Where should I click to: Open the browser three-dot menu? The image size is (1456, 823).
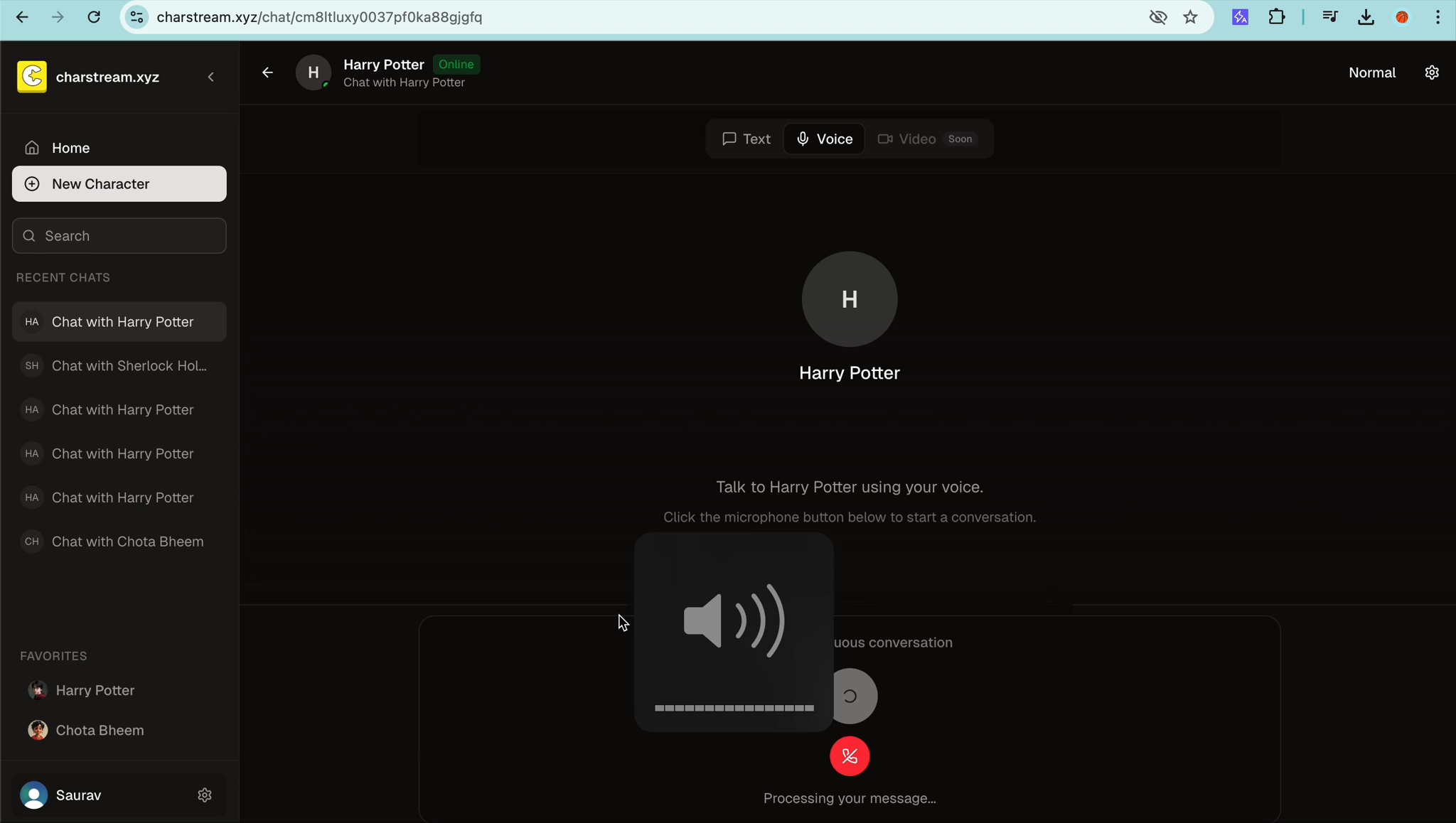1438,17
